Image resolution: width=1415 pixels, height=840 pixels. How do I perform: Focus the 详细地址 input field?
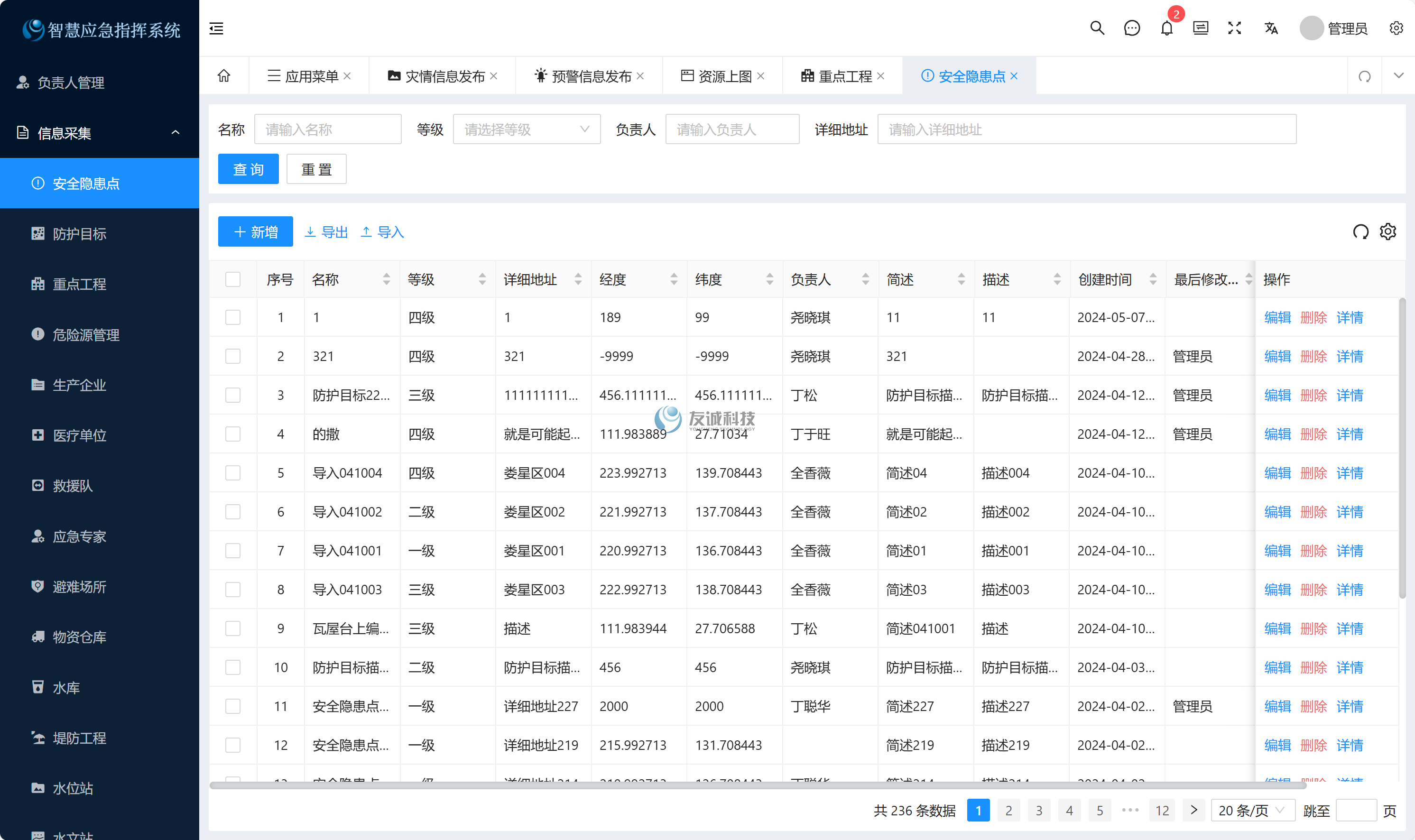1087,129
